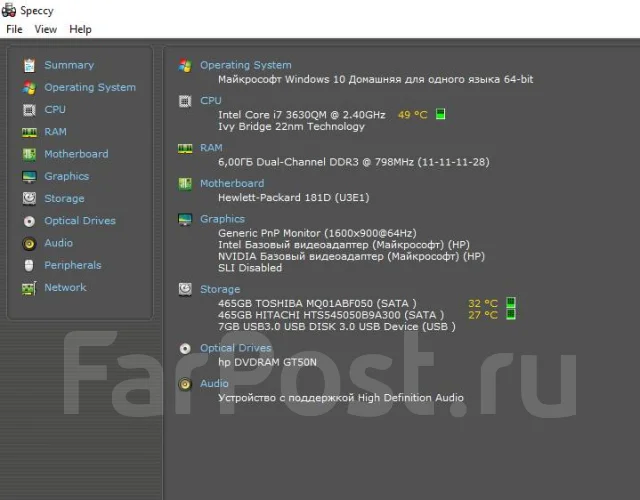
Task: Open the Help menu
Action: coord(80,29)
